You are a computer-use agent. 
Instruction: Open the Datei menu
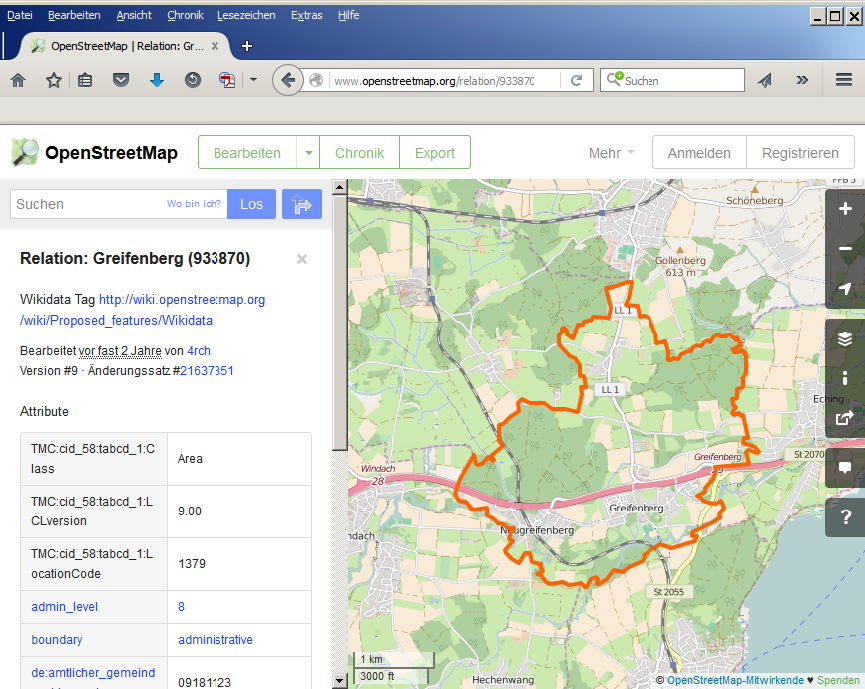[x=20, y=15]
